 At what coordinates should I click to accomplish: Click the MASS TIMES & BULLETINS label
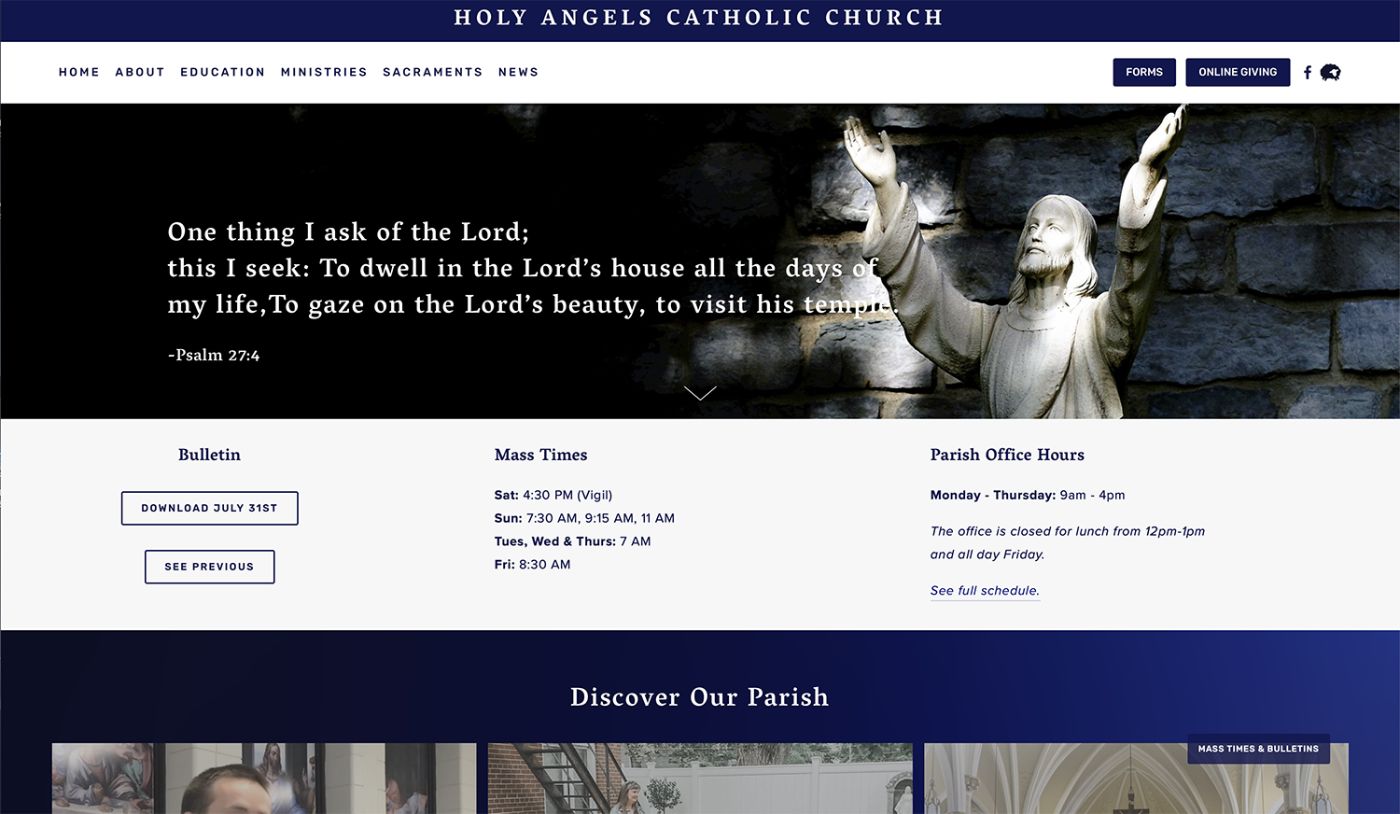point(1258,748)
